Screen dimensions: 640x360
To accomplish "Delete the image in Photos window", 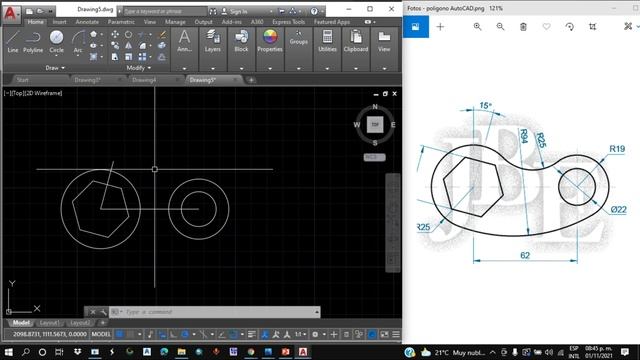I will coord(523,27).
